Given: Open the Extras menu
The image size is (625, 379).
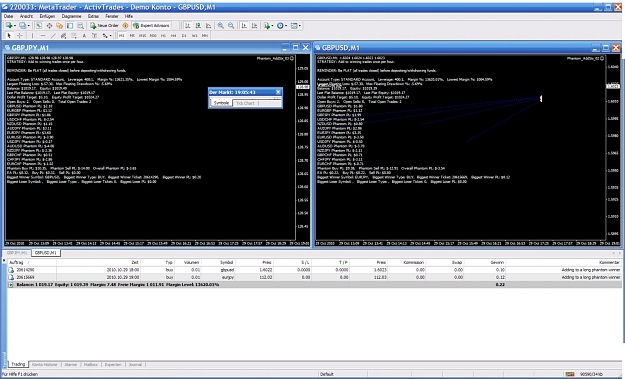Looking at the screenshot, I should coord(93,16).
